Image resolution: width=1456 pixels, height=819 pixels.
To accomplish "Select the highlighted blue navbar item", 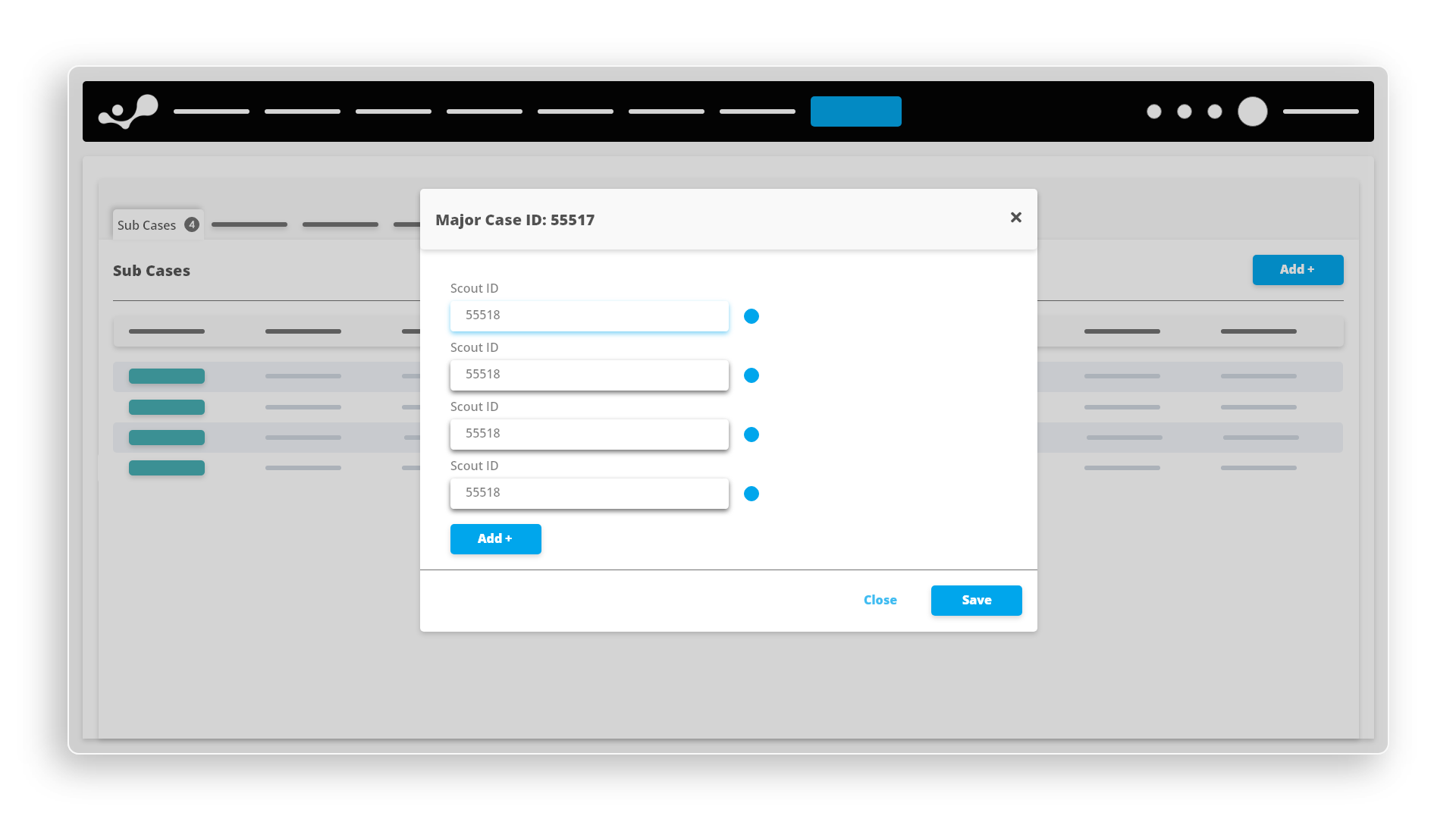I will (855, 111).
